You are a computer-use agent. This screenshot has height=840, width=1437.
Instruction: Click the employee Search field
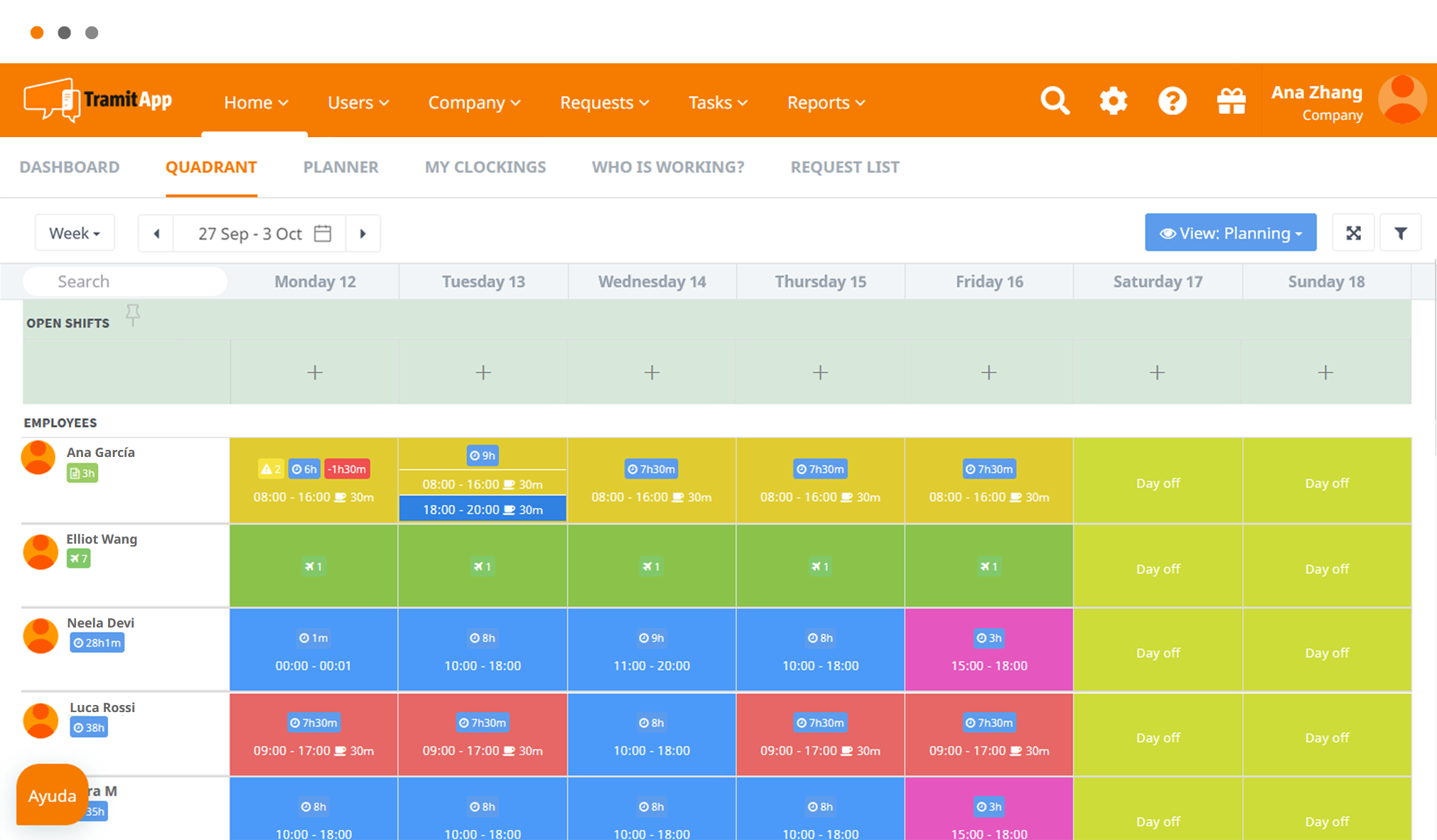tap(125, 281)
